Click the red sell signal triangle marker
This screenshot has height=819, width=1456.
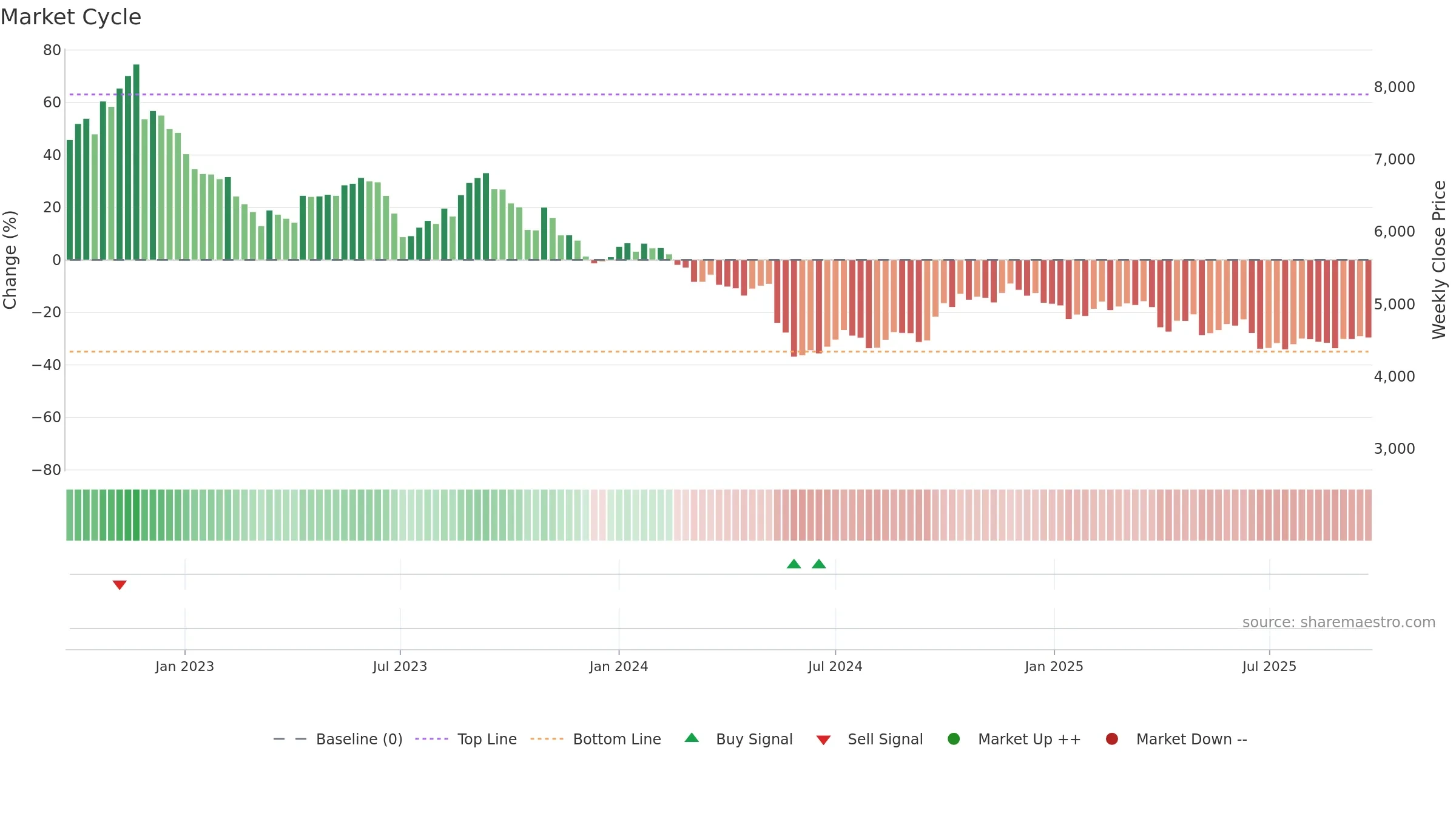[120, 585]
